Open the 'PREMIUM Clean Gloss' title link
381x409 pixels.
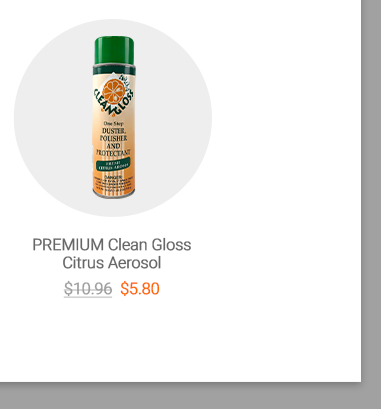(112, 254)
